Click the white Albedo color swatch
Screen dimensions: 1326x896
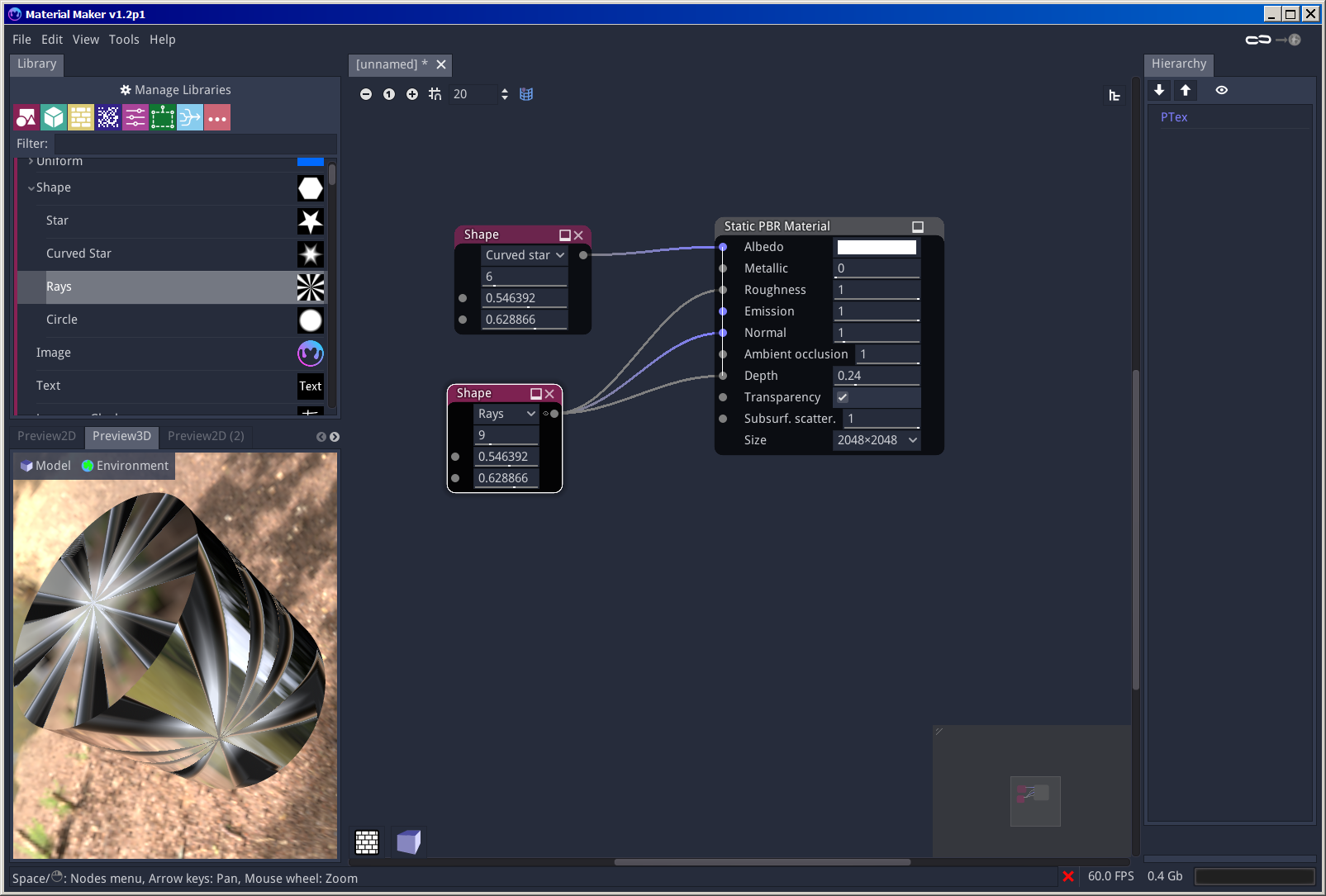point(877,247)
